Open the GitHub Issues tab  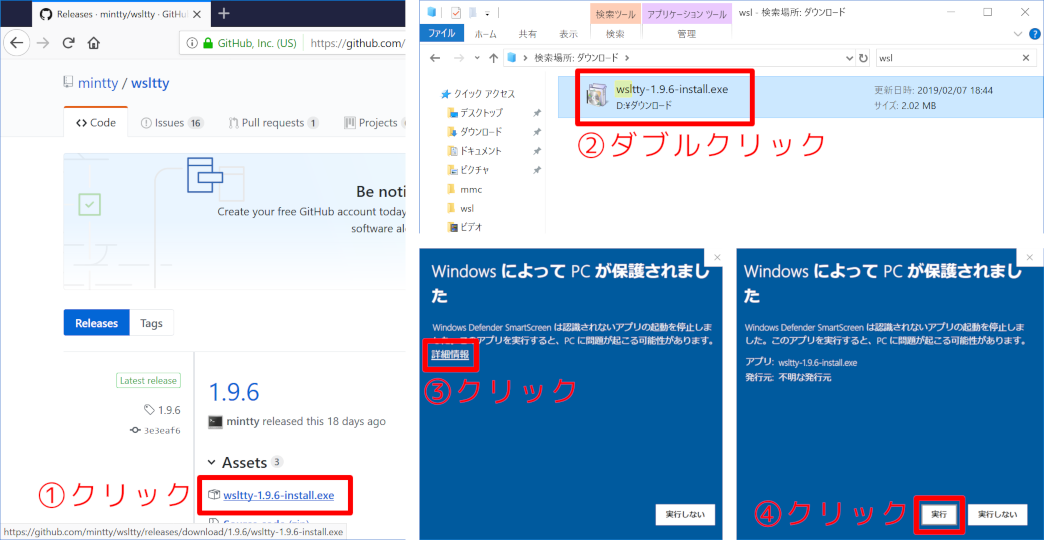point(172,123)
